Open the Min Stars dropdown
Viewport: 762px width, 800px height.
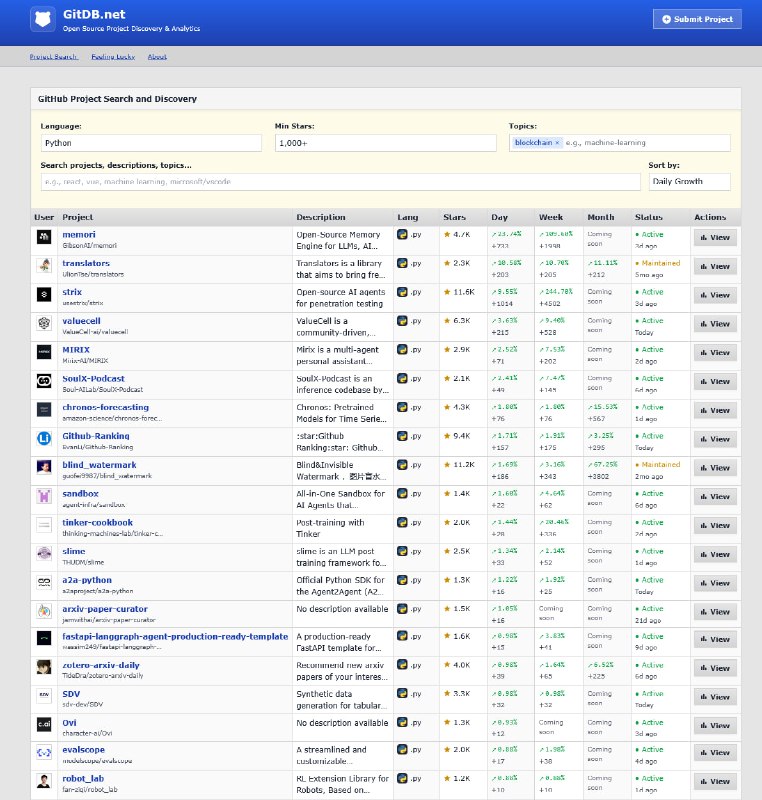click(x=385, y=143)
